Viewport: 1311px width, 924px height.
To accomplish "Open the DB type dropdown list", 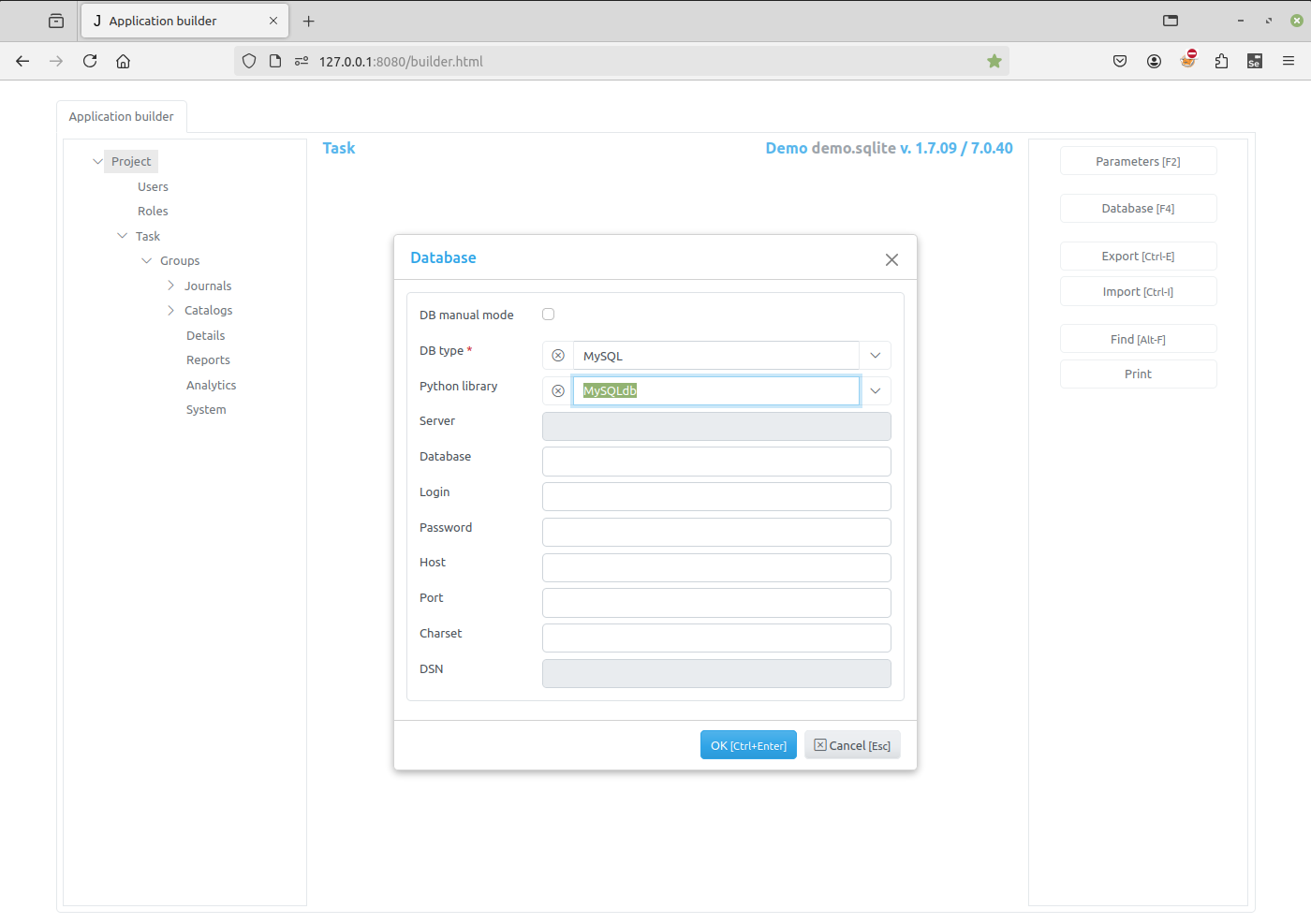I will 875,356.
